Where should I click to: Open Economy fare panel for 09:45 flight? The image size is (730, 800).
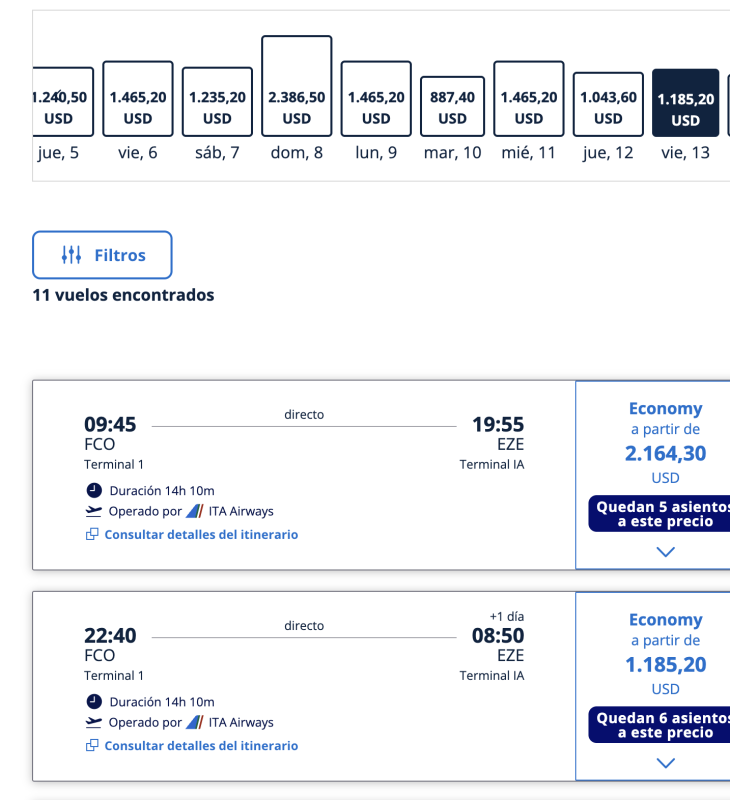pyautogui.click(x=653, y=474)
